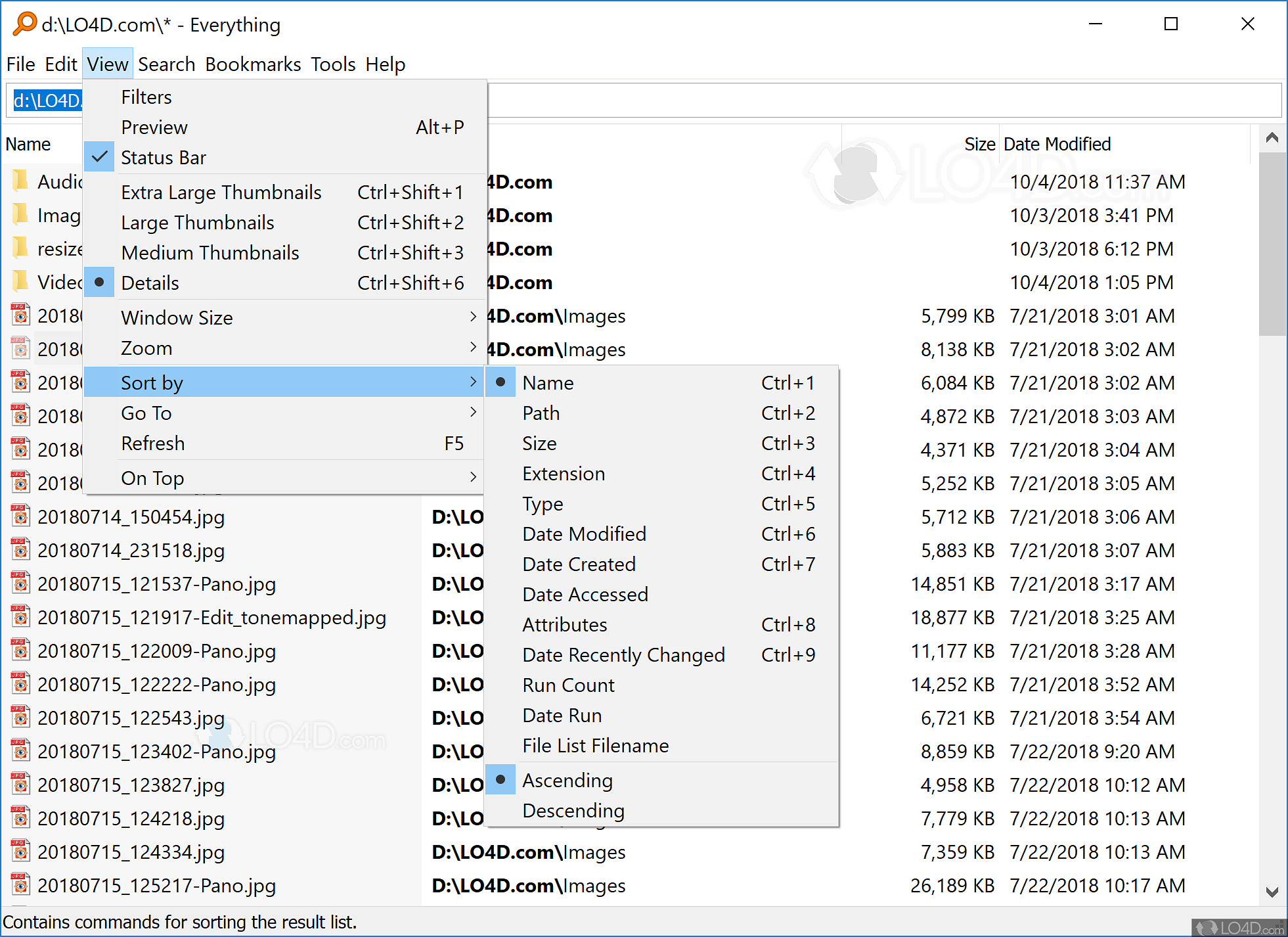Click JPG icon of 20180715_125217-Pano.jpg
Screen dimensions: 1288x937
(x=20, y=885)
